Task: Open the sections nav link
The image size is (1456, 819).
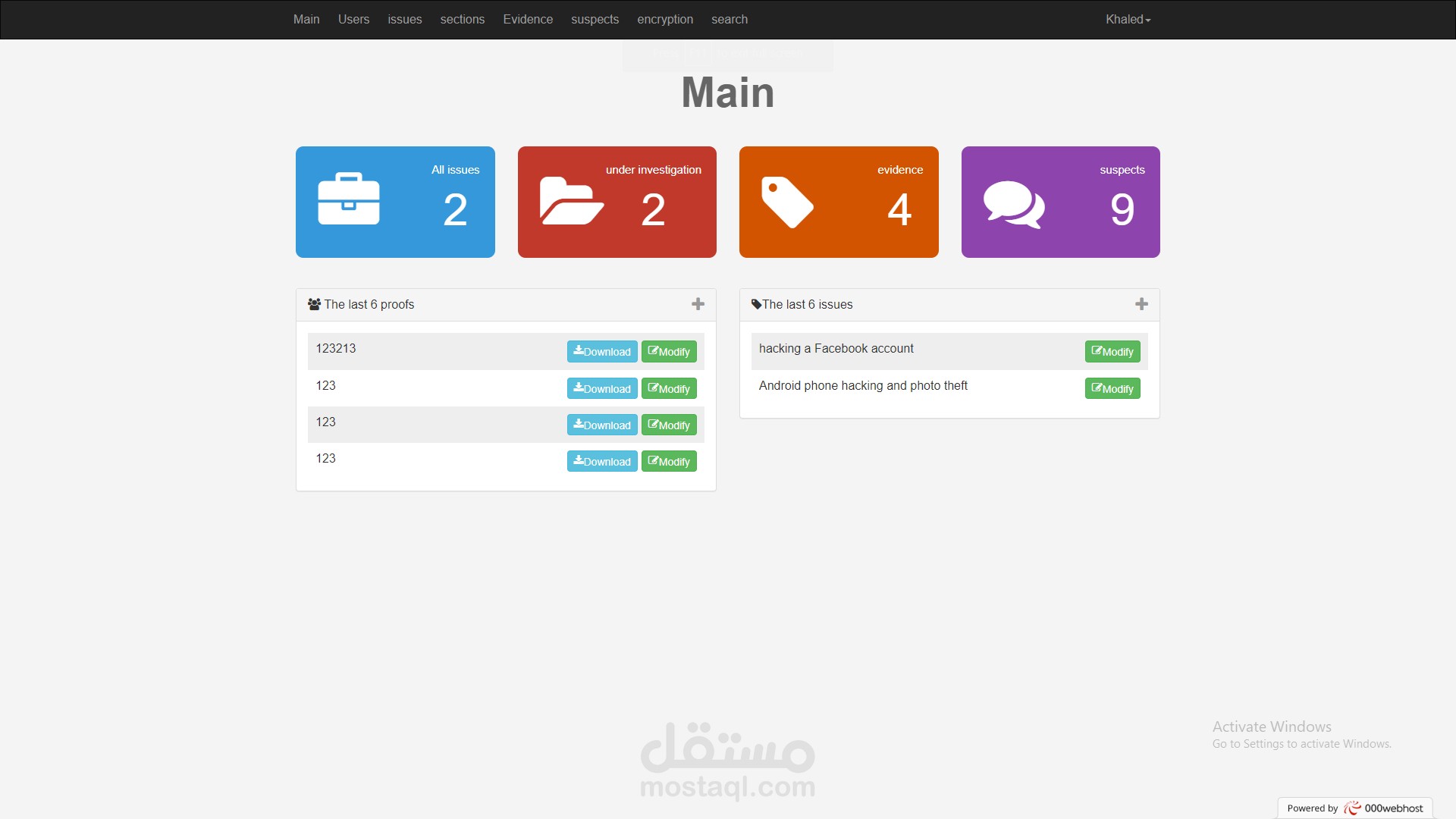Action: [462, 20]
